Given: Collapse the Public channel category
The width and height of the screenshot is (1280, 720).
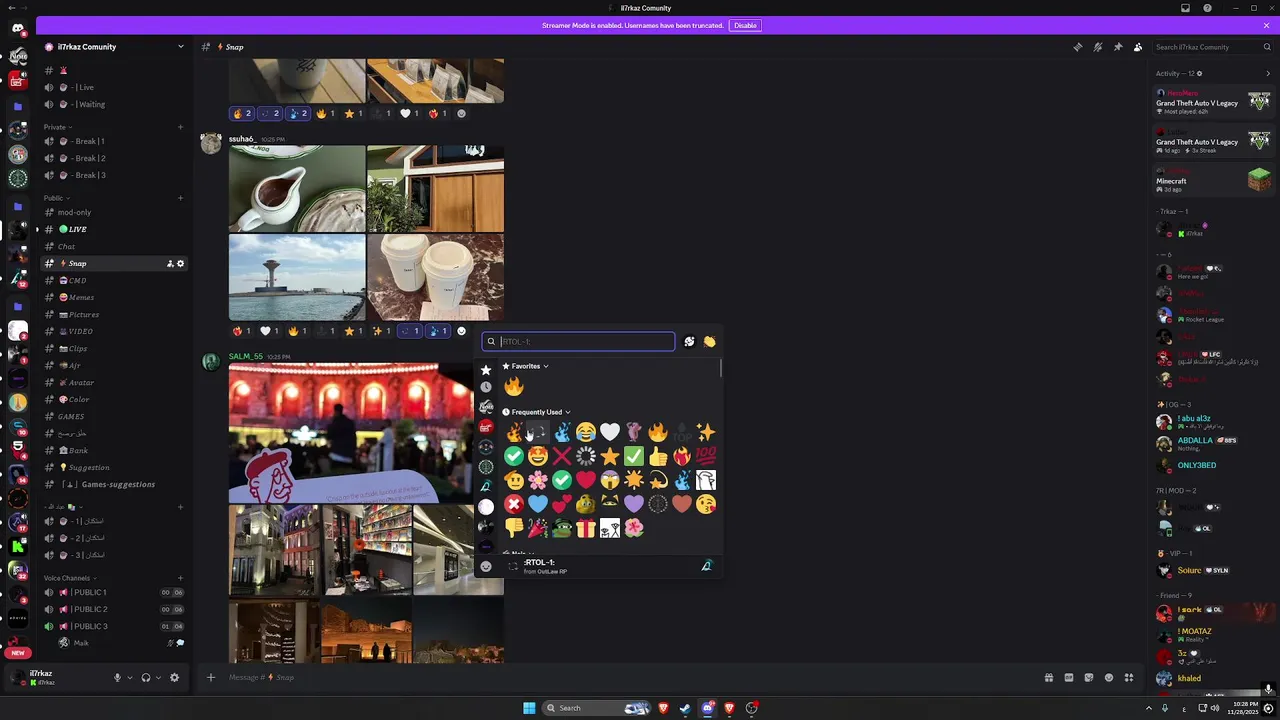Looking at the screenshot, I should pyautogui.click(x=56, y=198).
